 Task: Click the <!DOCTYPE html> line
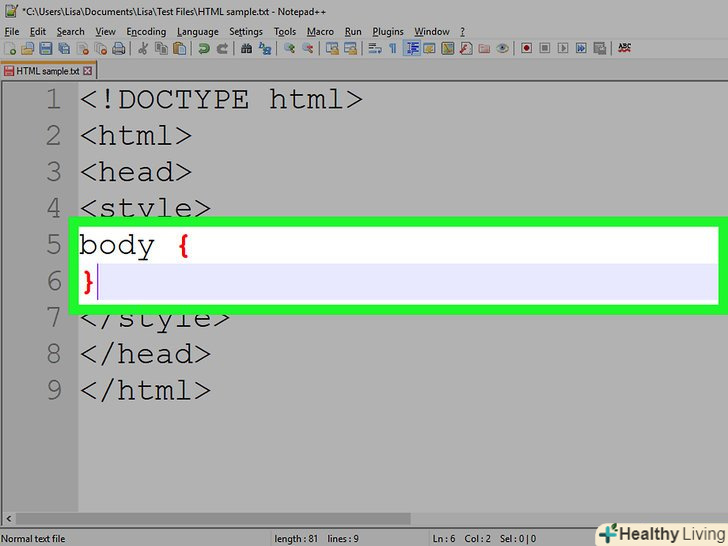(x=221, y=100)
